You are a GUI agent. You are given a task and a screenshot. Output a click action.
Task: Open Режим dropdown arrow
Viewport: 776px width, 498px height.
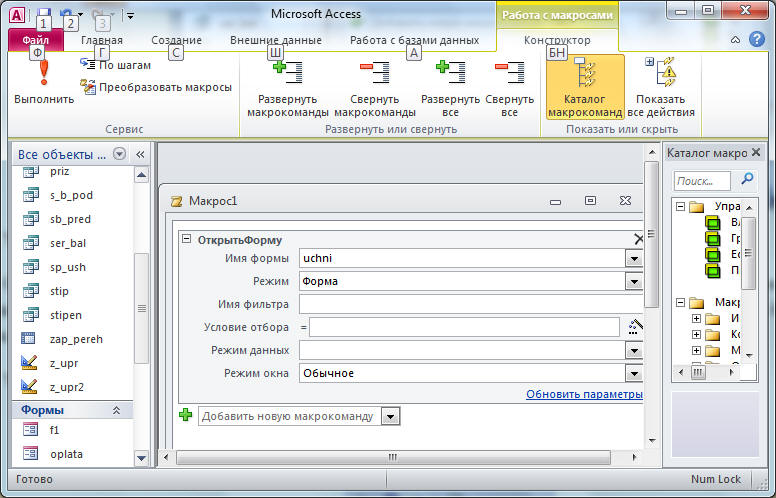tap(634, 282)
